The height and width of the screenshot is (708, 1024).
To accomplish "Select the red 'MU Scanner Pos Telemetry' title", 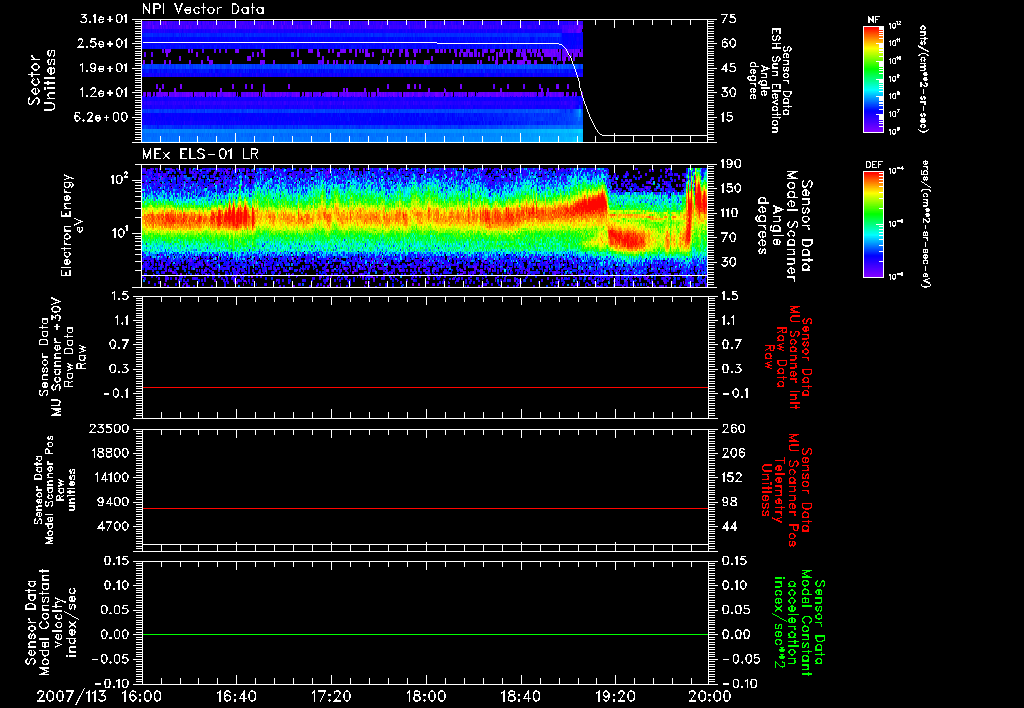I will (x=787, y=490).
